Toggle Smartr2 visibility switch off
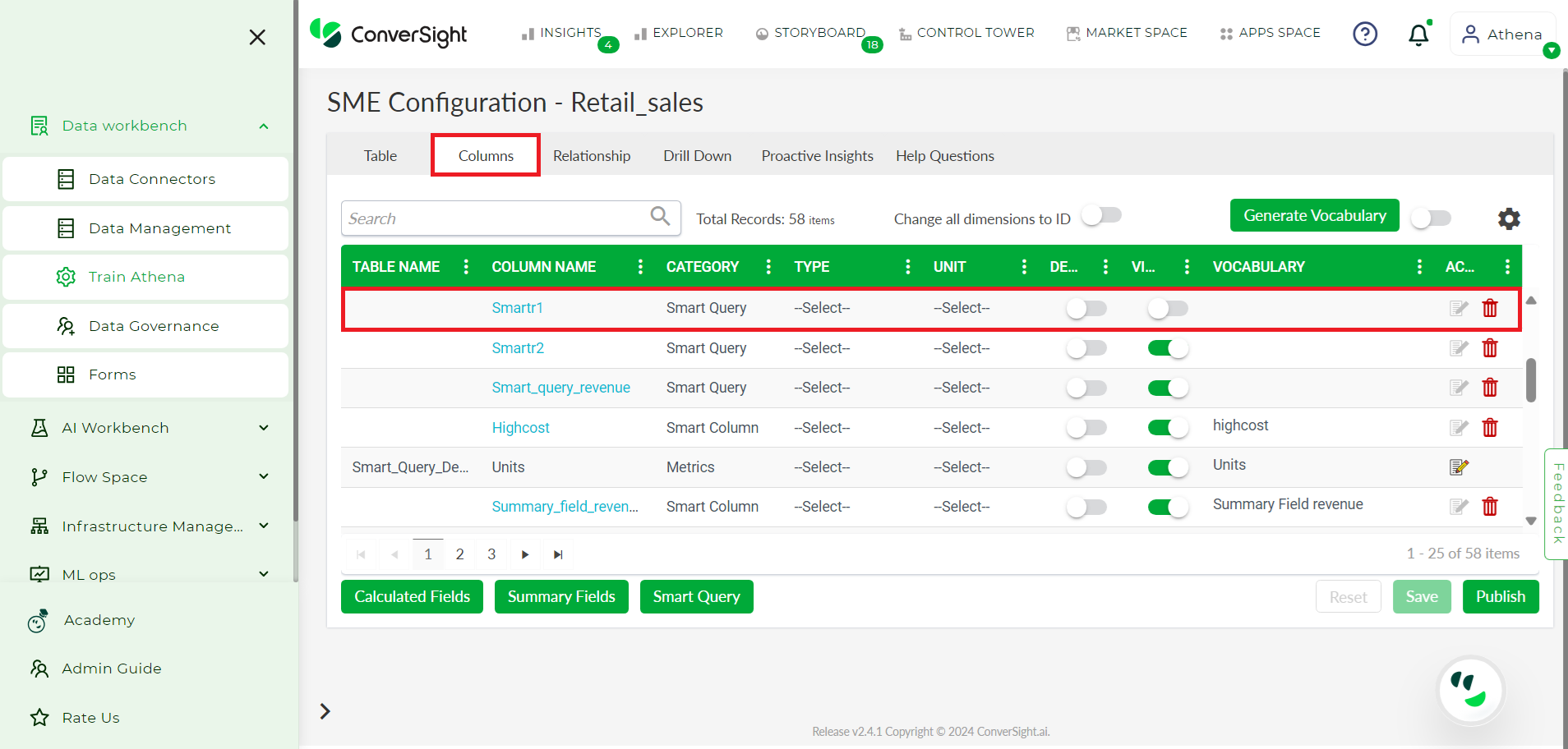 (x=1168, y=348)
